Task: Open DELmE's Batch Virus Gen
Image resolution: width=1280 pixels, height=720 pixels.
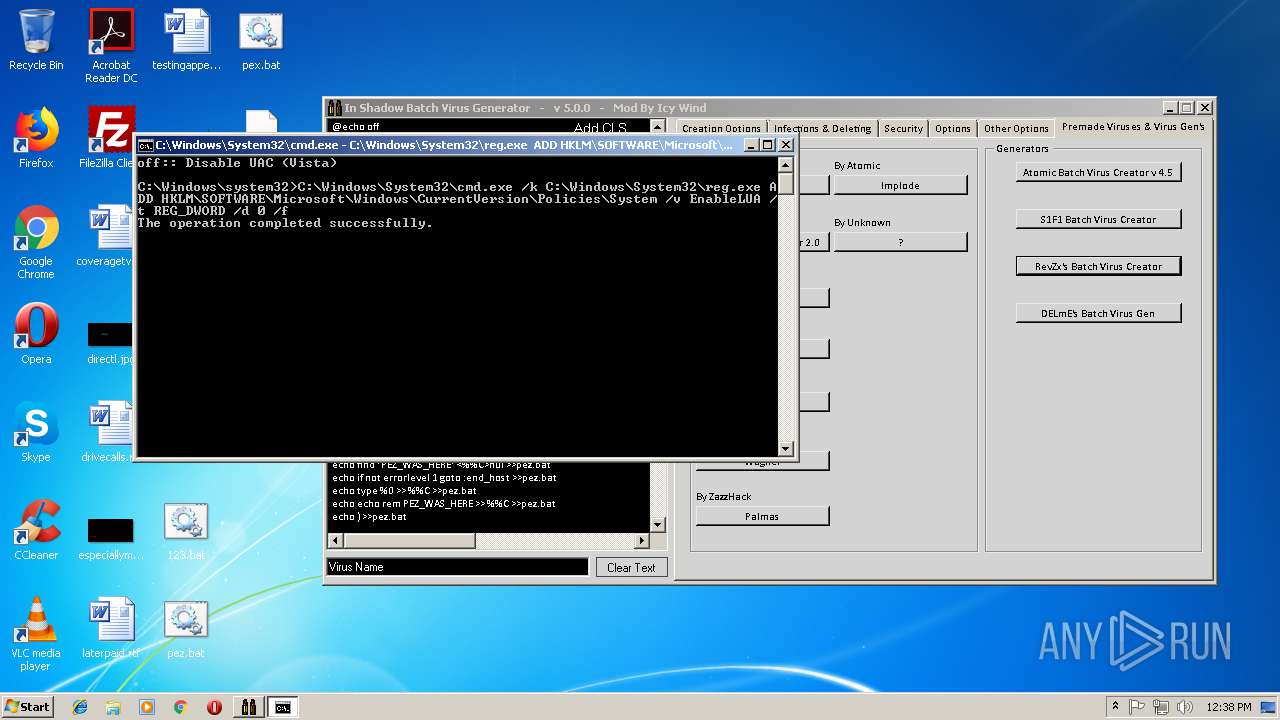Action: (1098, 313)
